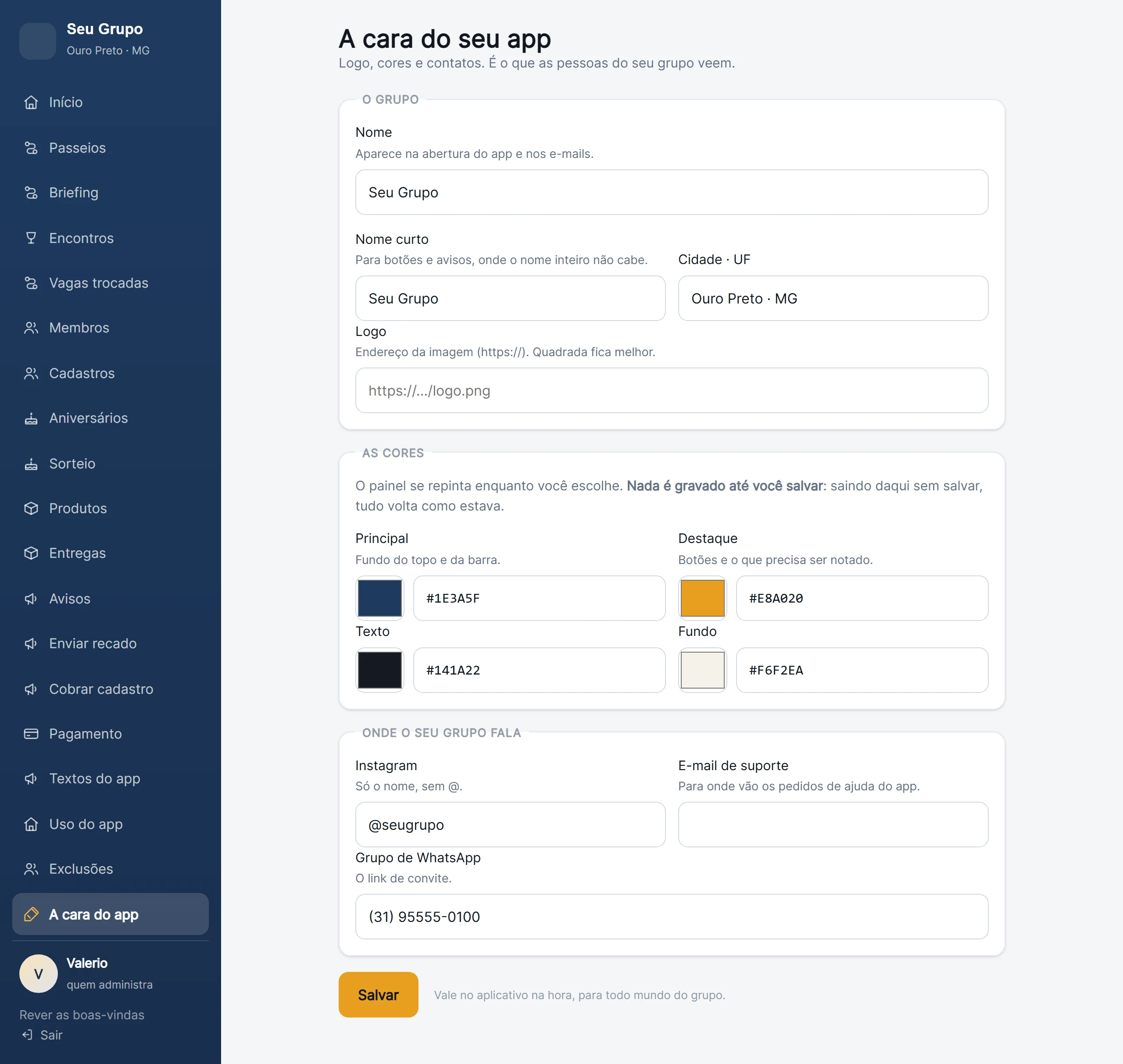Click the Aniversários cake icon
This screenshot has width=1123, height=1064.
[x=31, y=418]
